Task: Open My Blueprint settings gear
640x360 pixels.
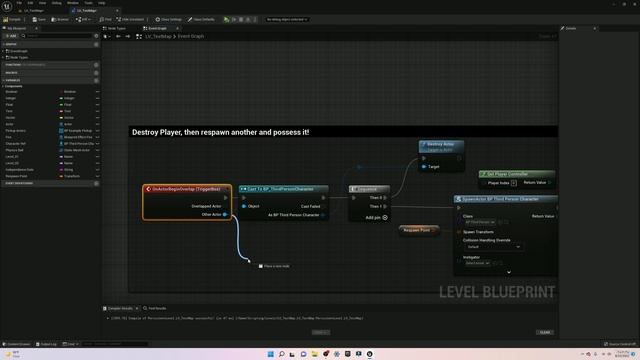Action: [x=96, y=36]
